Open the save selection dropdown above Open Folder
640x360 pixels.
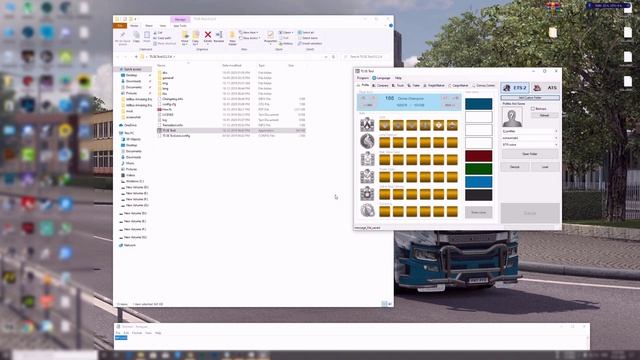click(530, 144)
